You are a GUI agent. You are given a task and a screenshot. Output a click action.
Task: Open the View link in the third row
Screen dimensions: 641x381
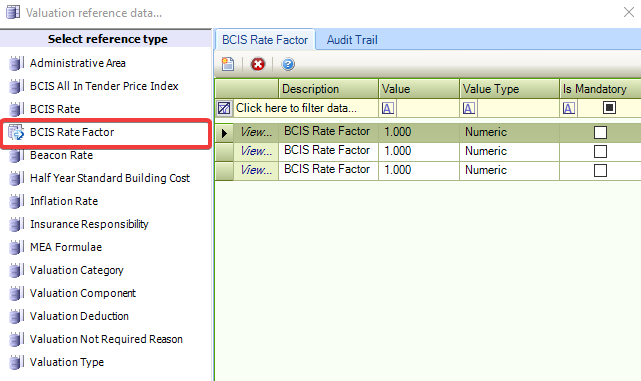pos(256,170)
